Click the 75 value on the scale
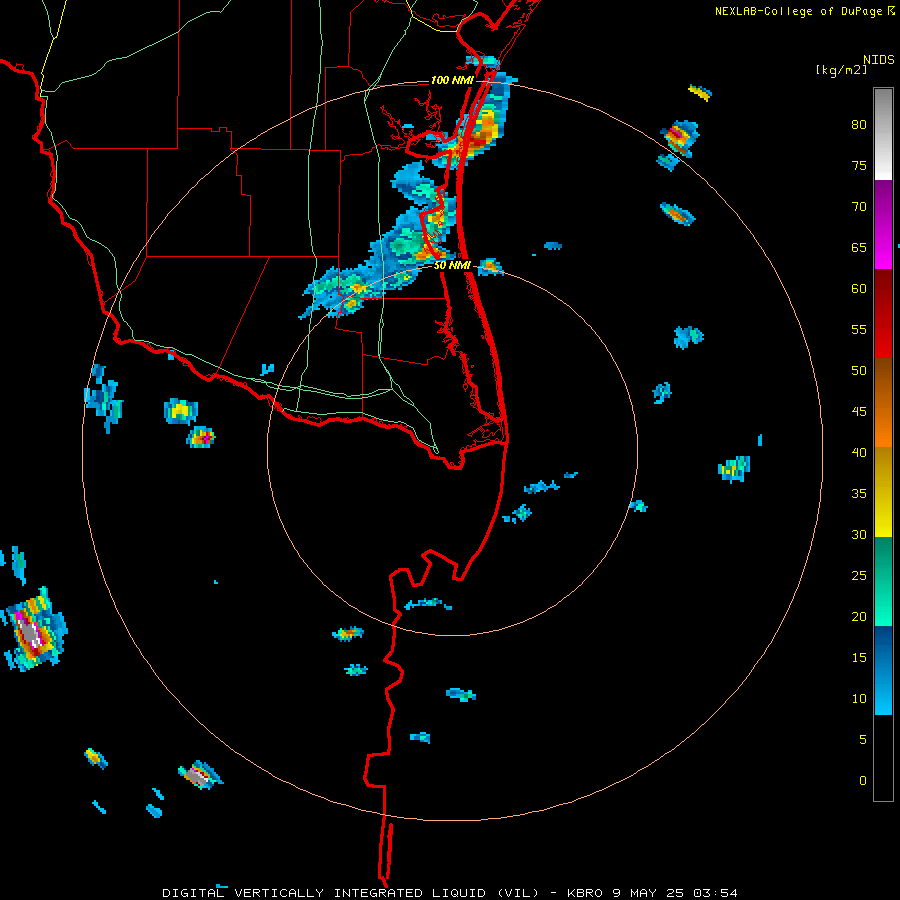 [859, 165]
